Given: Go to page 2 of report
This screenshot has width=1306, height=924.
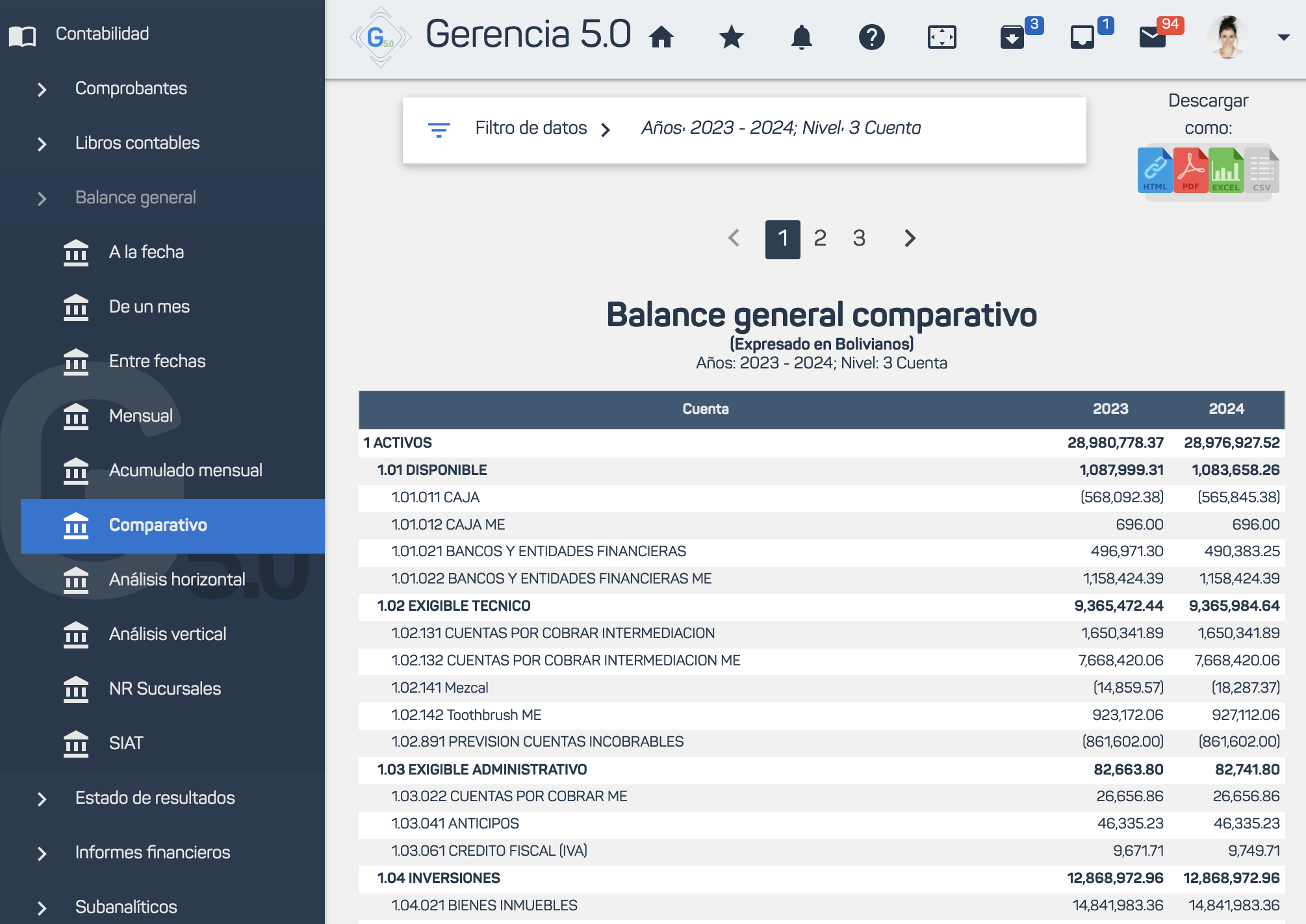Looking at the screenshot, I should click(x=820, y=238).
